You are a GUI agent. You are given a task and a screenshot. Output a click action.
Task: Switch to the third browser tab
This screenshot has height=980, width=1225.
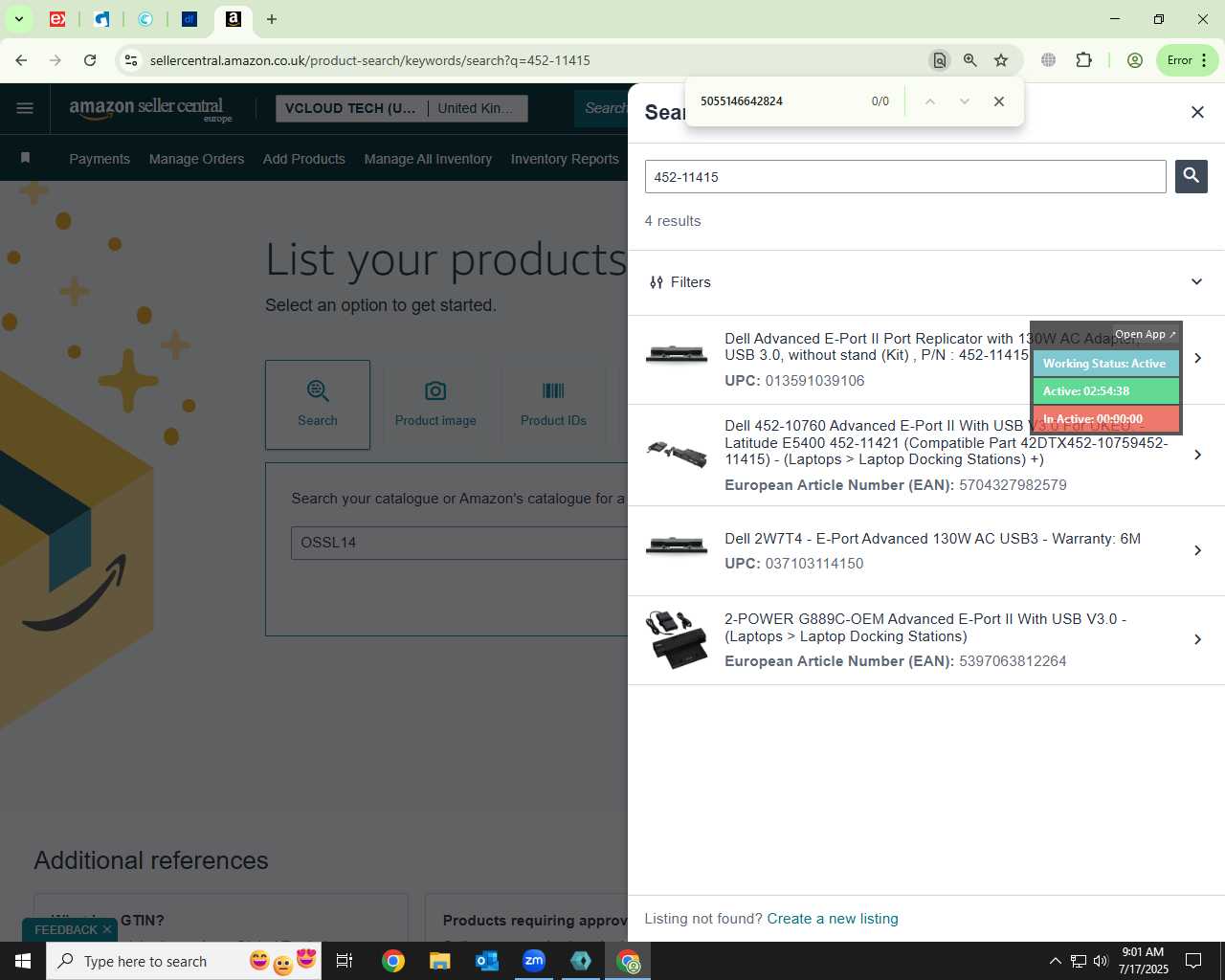(x=145, y=19)
